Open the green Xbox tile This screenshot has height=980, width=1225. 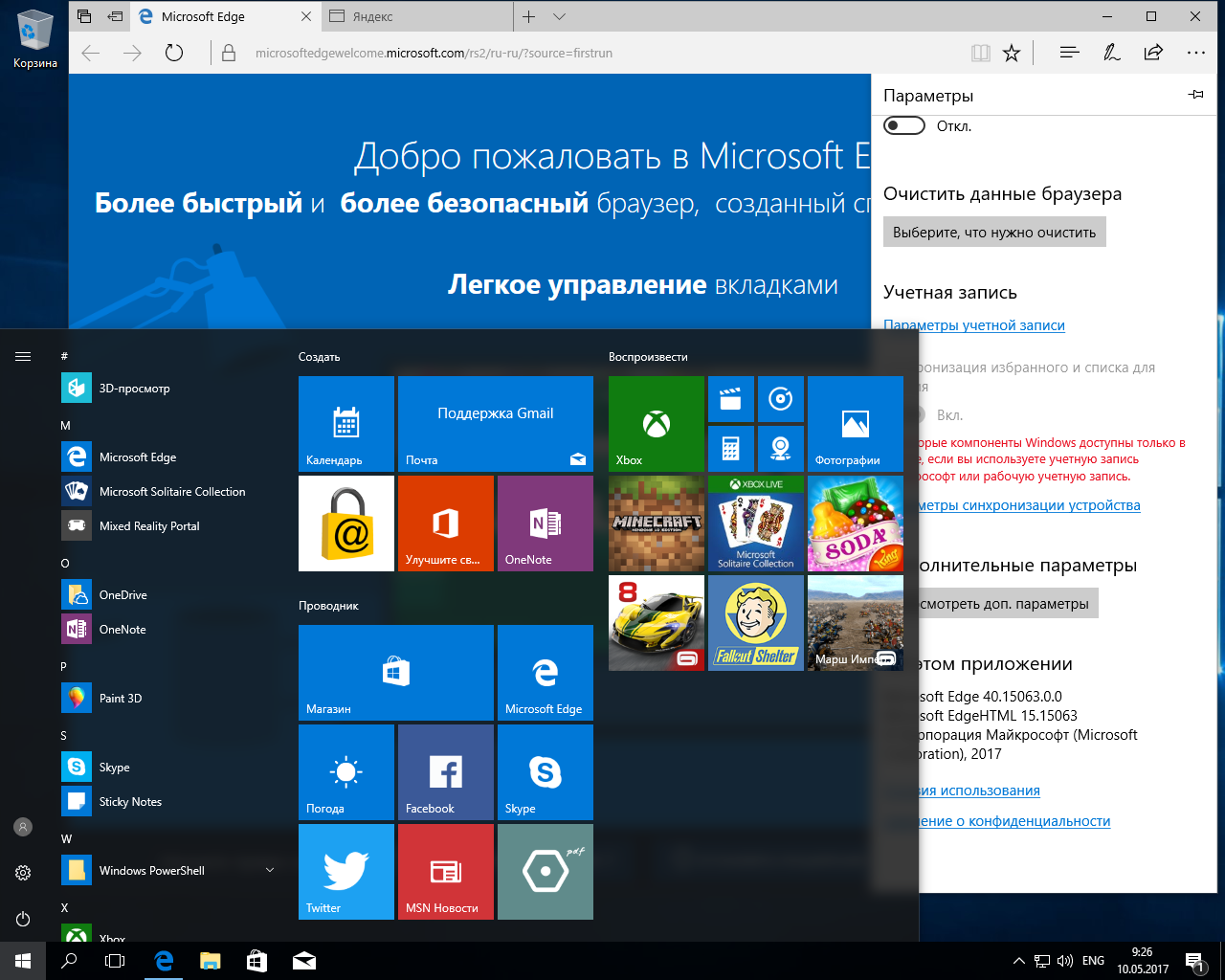pos(657,424)
